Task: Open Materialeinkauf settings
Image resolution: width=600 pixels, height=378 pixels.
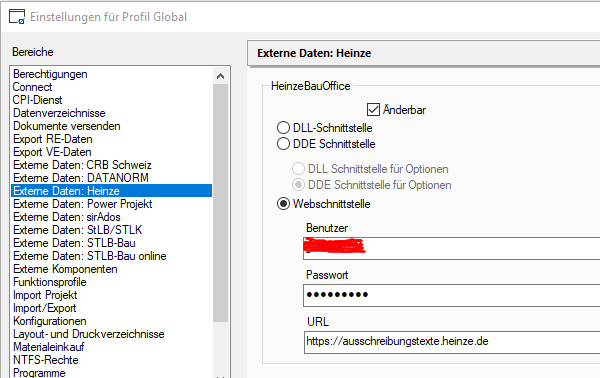Action: point(111,347)
